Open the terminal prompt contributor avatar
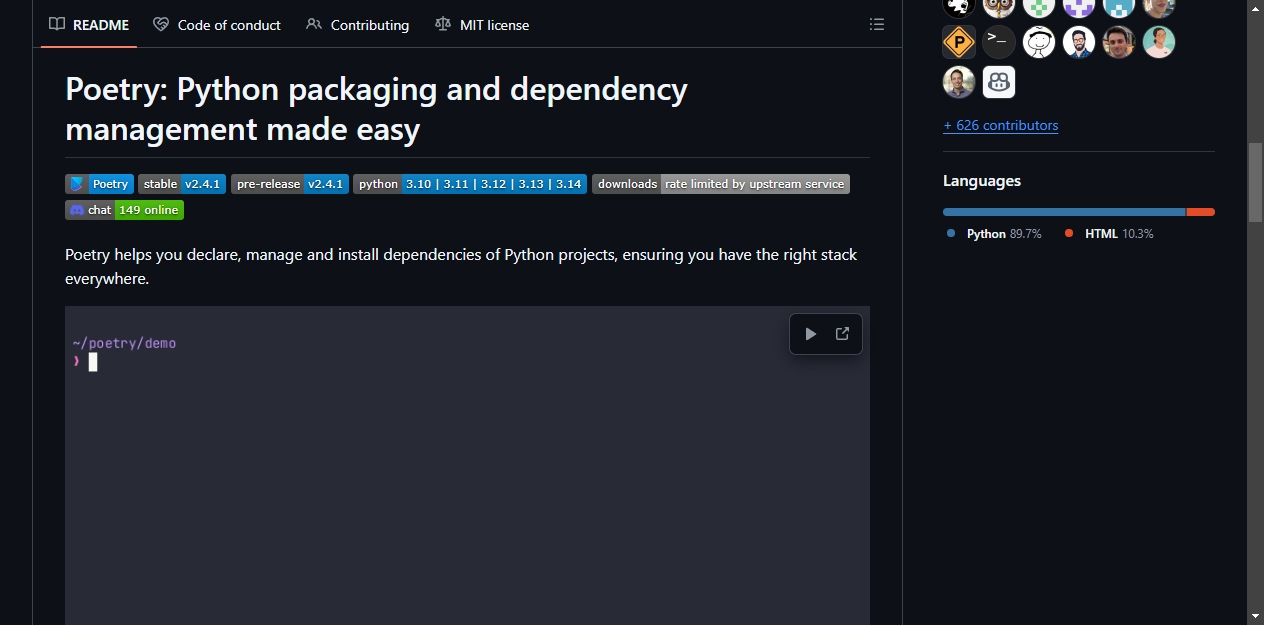The width and height of the screenshot is (1264, 625). click(999, 42)
